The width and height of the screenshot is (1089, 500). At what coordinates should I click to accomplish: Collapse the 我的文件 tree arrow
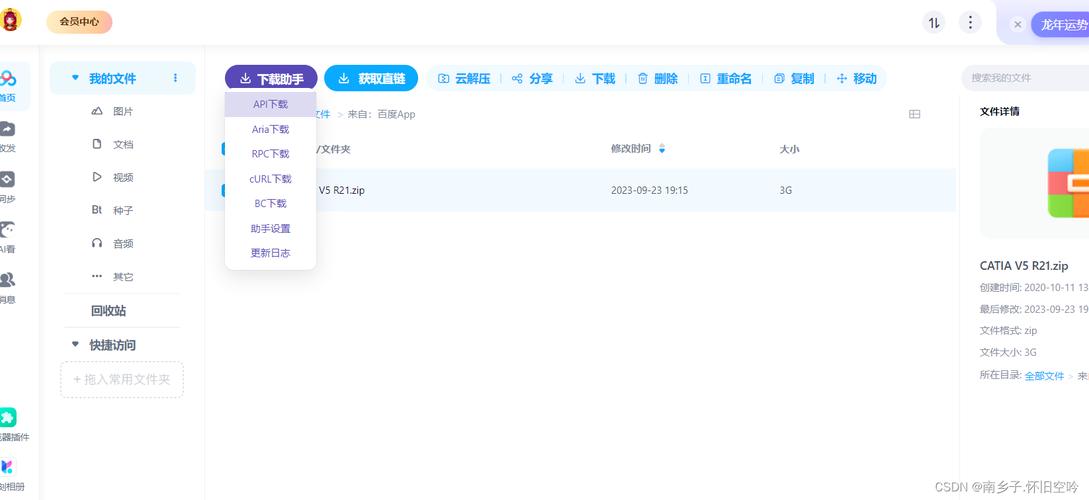[75, 78]
